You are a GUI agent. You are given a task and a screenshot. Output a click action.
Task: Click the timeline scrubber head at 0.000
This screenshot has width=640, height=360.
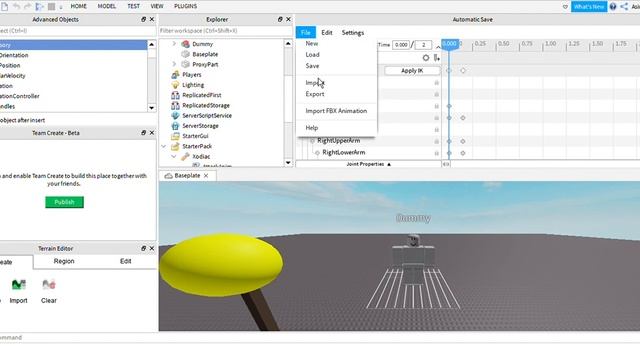(449, 44)
